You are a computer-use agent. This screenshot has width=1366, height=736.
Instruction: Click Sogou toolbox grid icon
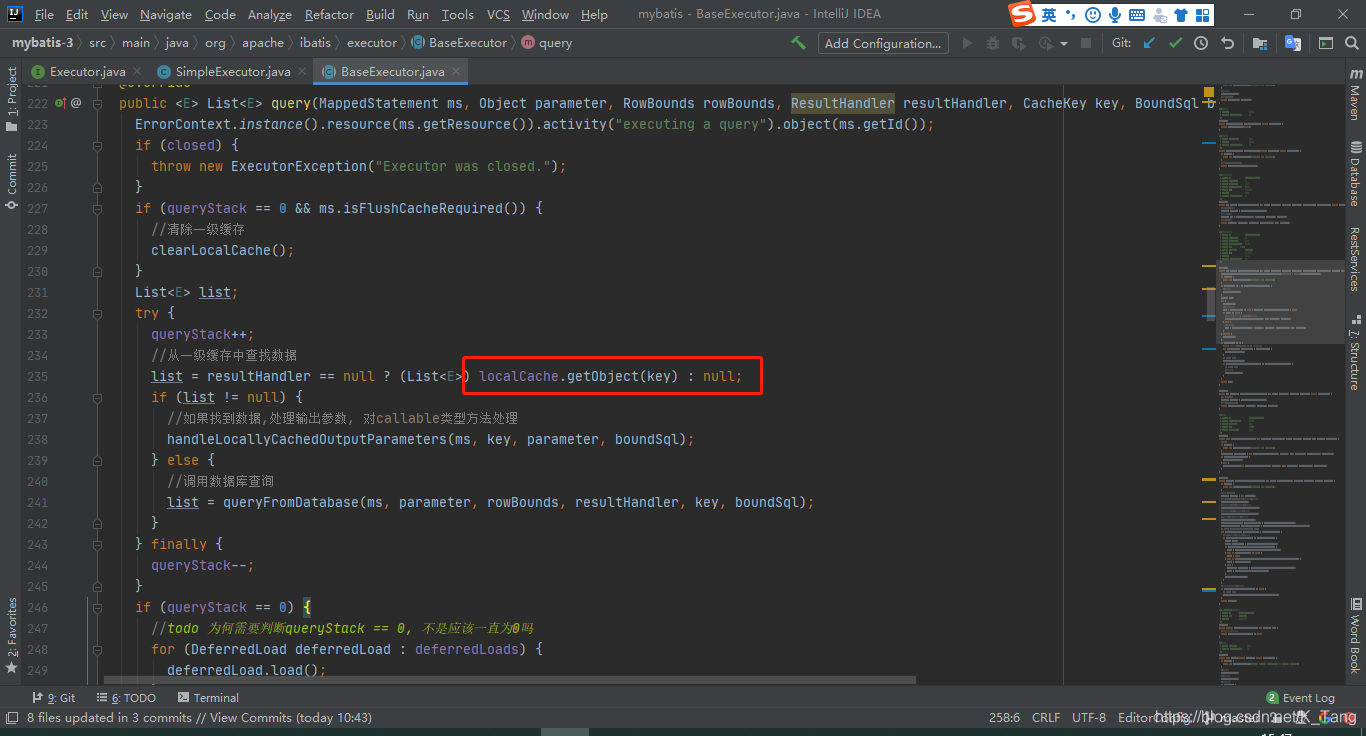point(1203,15)
